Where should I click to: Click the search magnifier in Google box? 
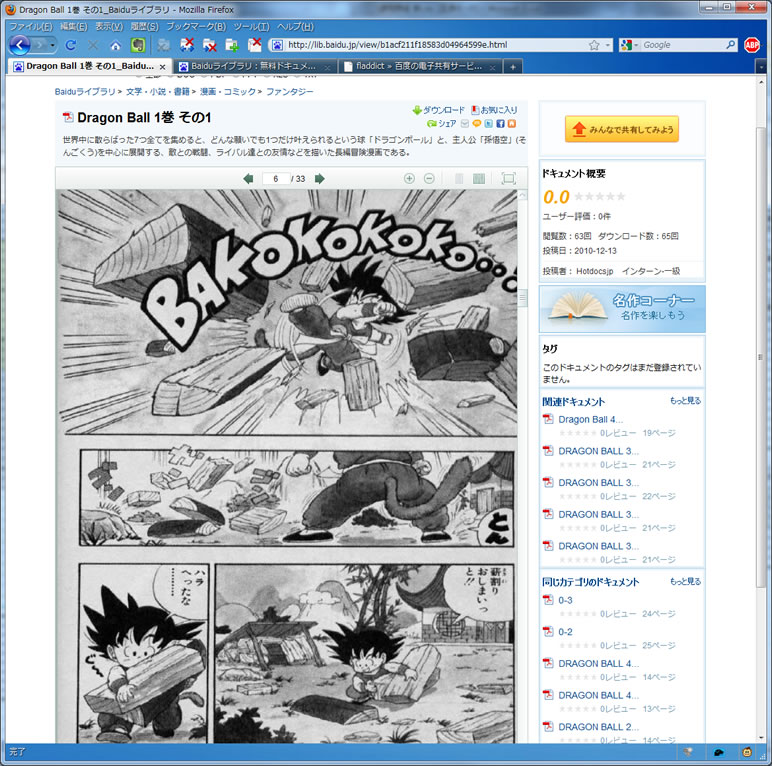point(731,45)
